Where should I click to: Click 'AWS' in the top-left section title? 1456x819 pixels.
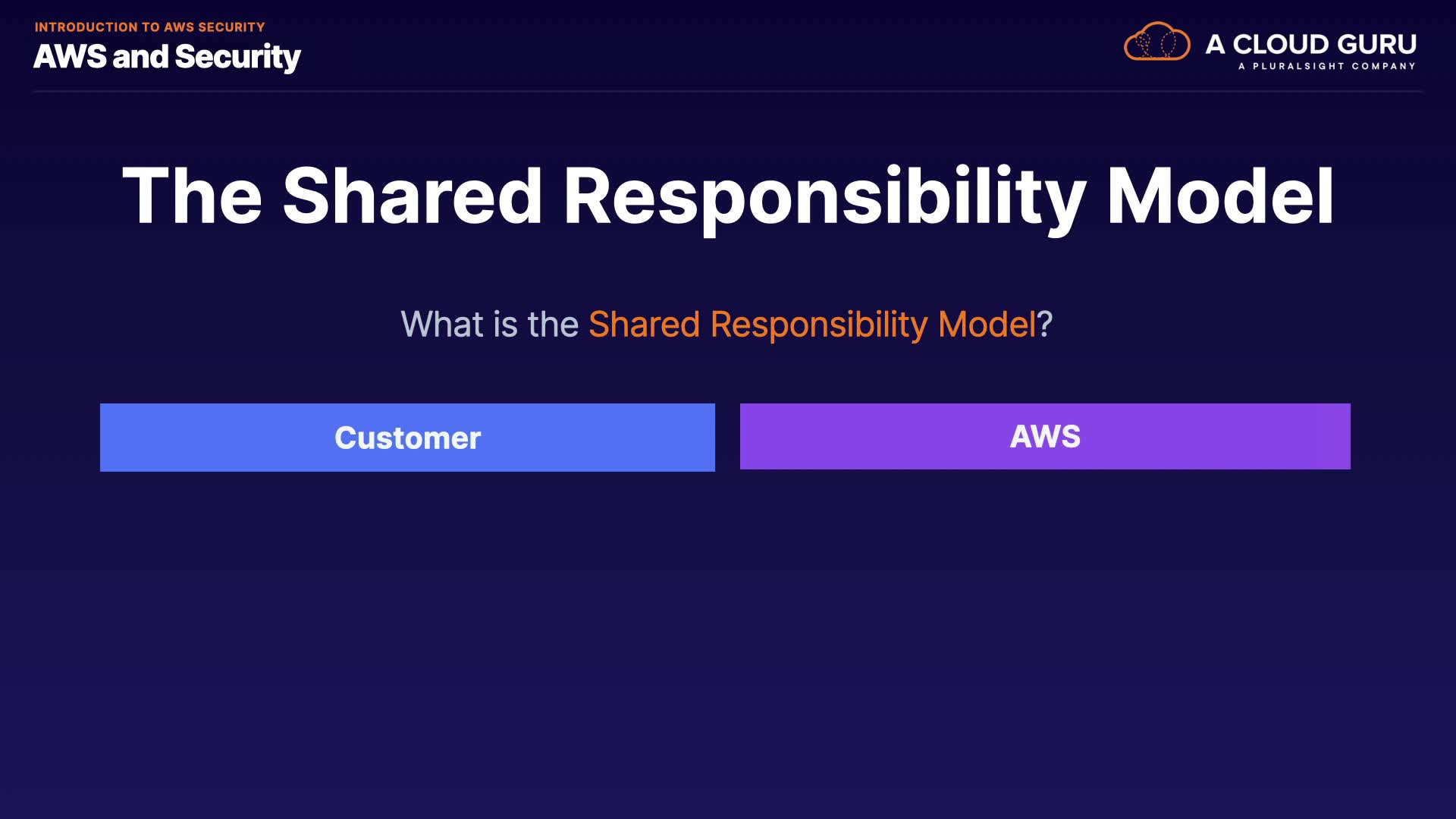click(x=70, y=57)
